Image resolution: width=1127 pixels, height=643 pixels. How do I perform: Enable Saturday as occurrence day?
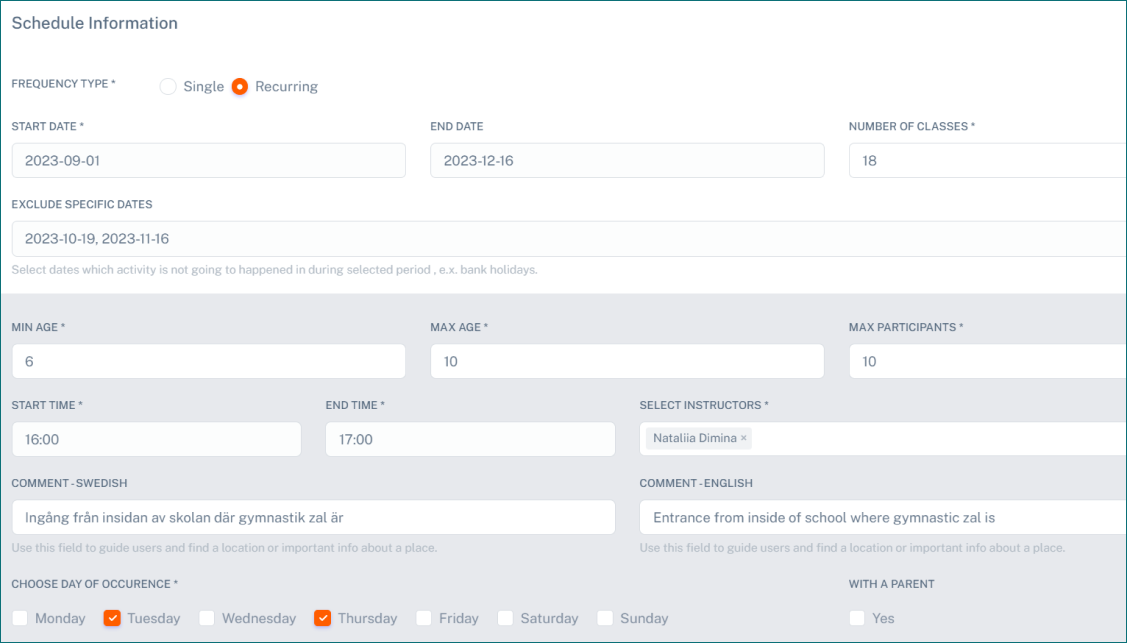click(x=506, y=618)
